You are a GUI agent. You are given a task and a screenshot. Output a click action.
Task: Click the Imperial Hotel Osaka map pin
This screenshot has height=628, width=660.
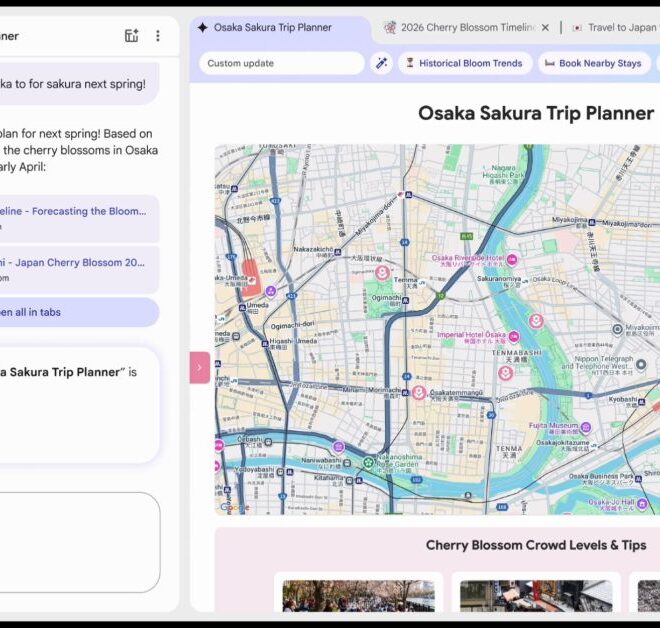tap(514, 337)
